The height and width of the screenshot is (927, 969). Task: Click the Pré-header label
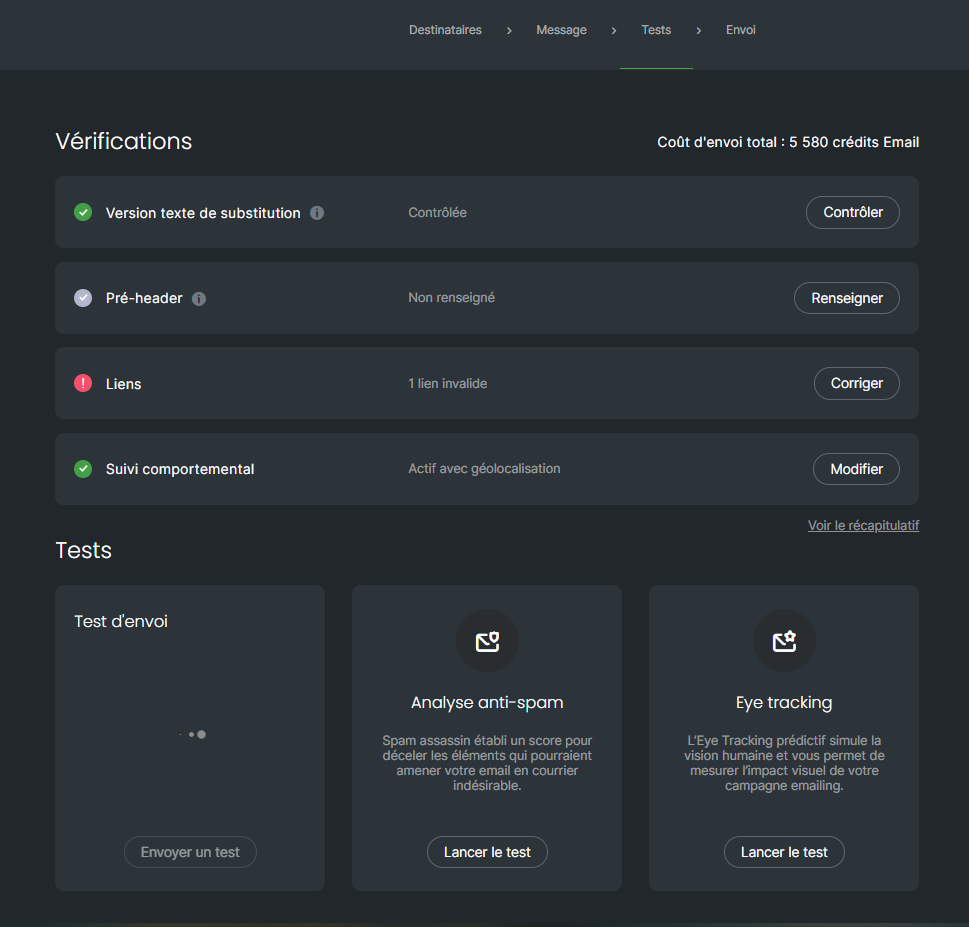(x=144, y=298)
